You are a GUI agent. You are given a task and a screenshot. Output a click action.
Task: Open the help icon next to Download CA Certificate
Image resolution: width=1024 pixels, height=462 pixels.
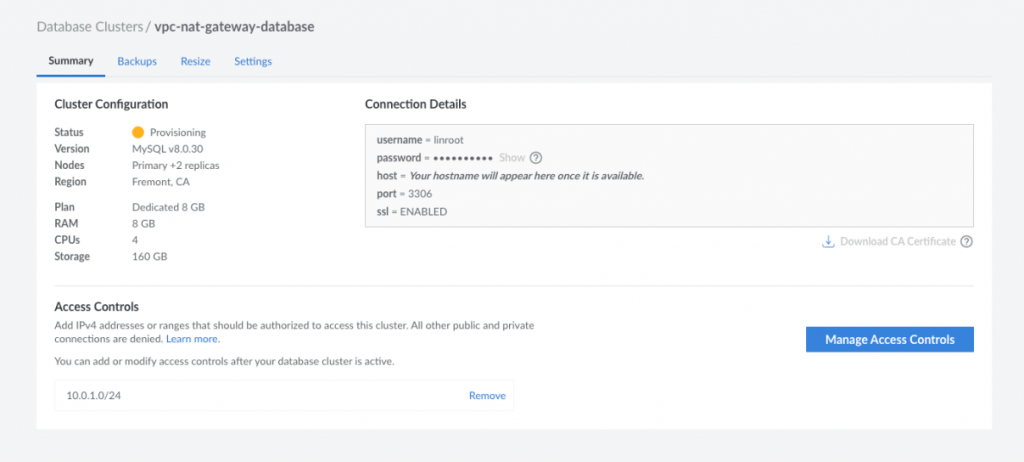[967, 241]
